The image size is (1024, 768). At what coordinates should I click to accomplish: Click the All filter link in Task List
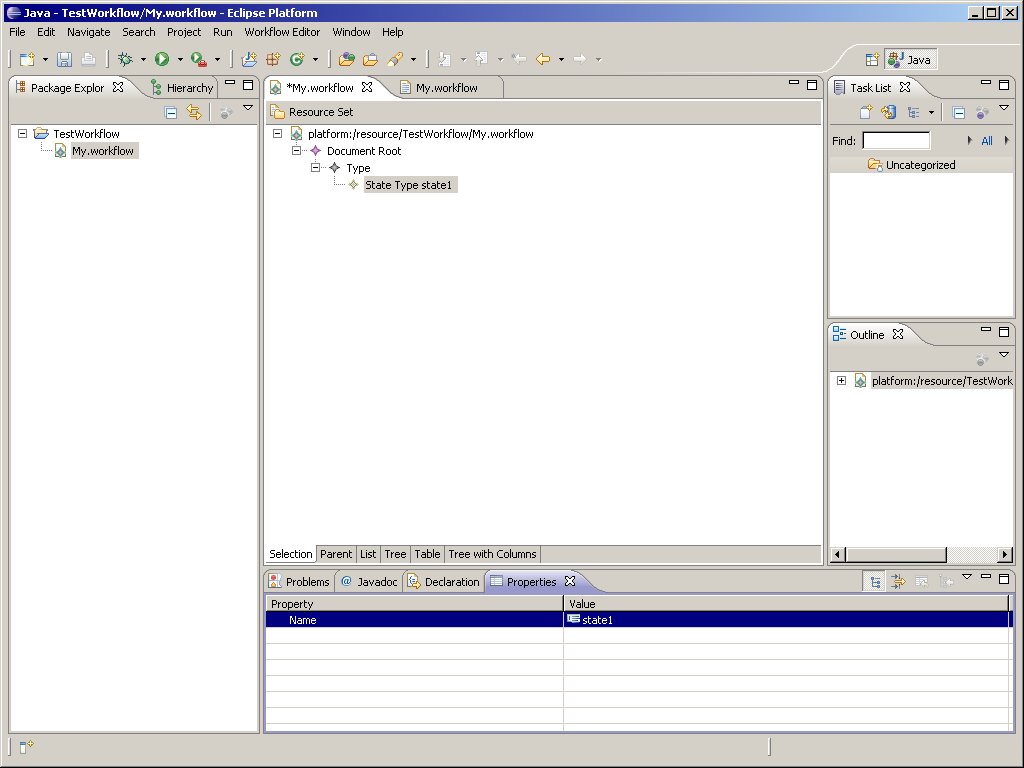pos(987,141)
